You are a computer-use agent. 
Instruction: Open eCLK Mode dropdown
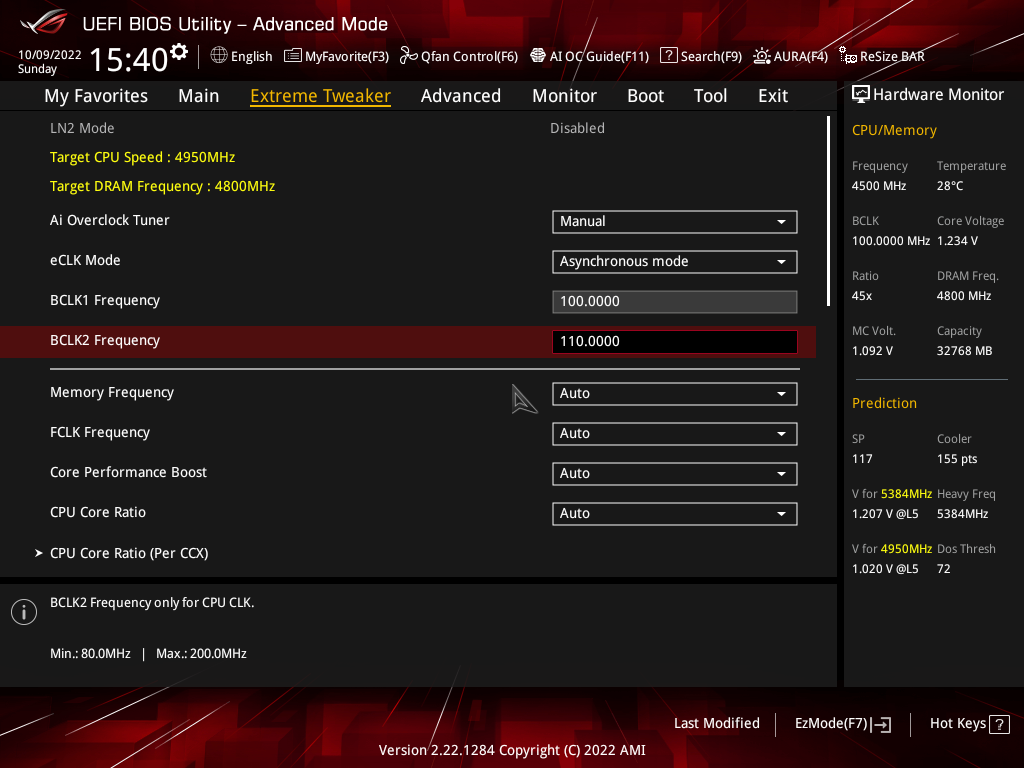coord(675,261)
